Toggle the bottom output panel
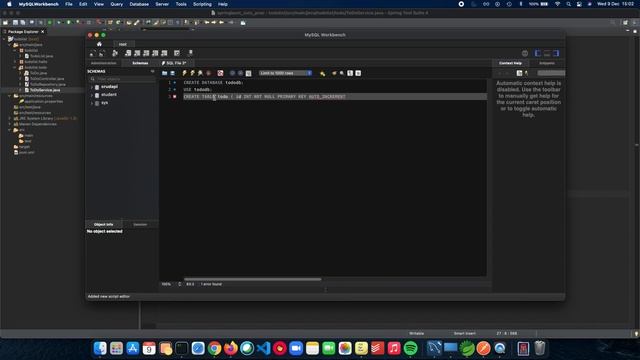This screenshot has height=360, width=640. (x=547, y=53)
